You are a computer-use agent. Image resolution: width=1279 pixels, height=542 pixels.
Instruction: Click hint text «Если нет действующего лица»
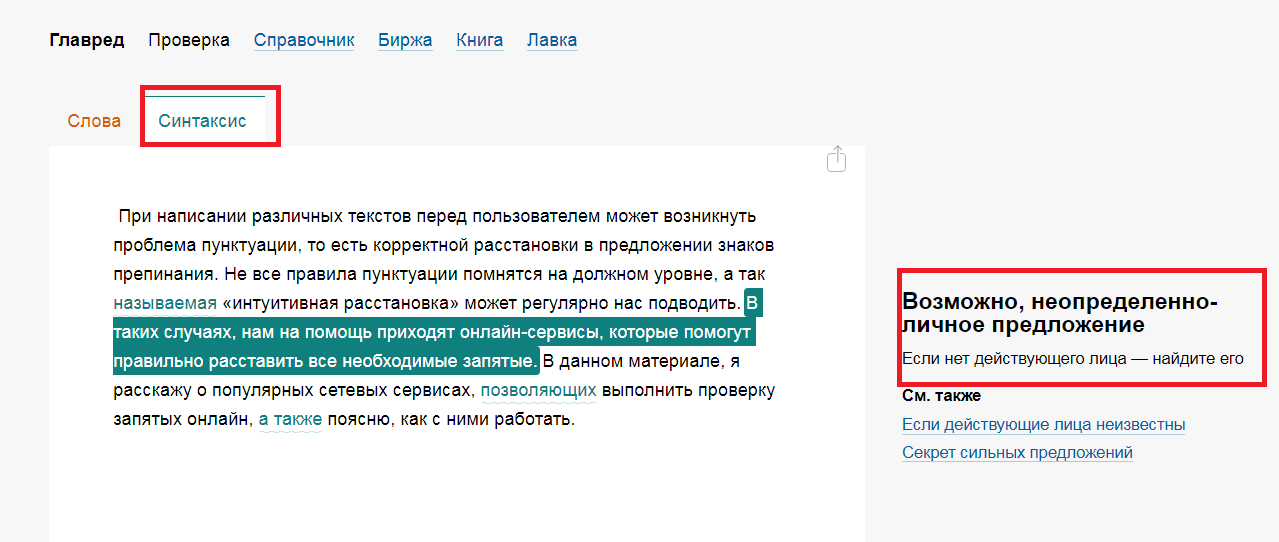pos(1072,358)
